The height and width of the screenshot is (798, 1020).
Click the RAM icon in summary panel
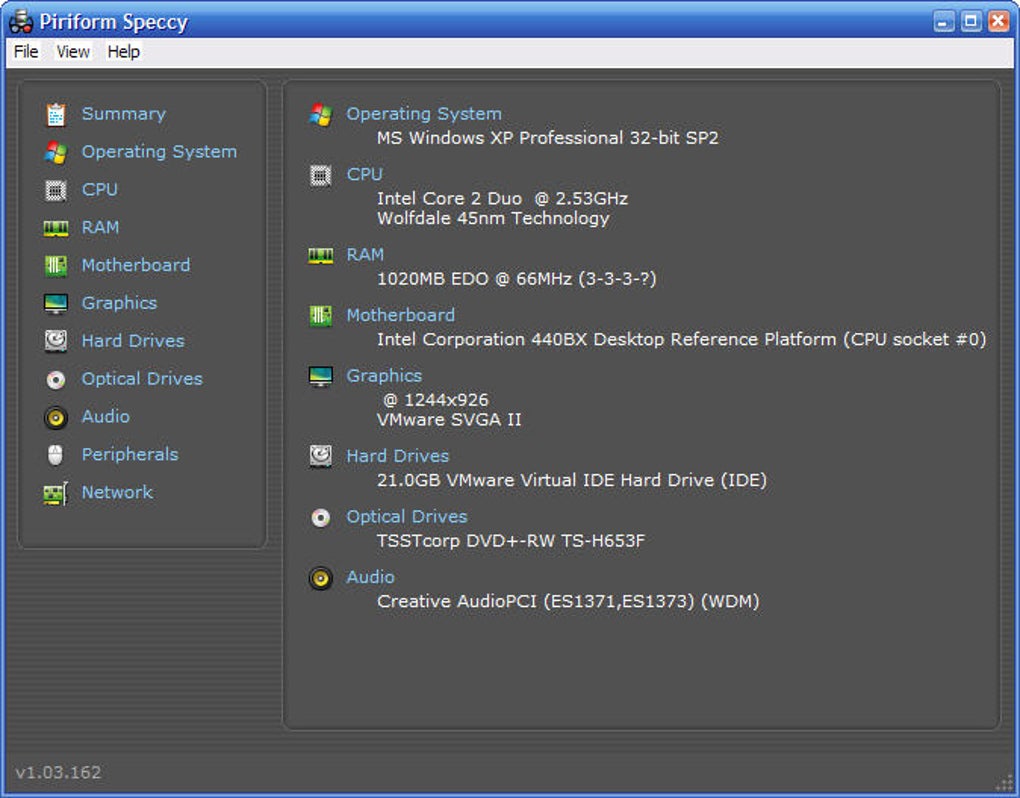pyautogui.click(x=321, y=256)
